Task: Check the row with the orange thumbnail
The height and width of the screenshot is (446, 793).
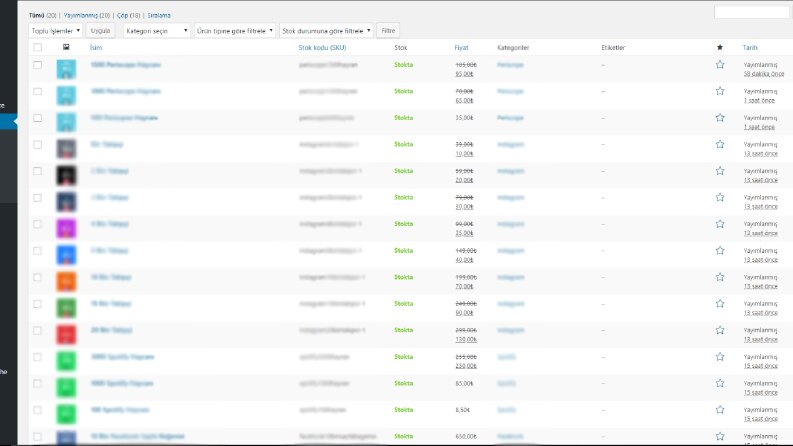Action: coord(37,277)
